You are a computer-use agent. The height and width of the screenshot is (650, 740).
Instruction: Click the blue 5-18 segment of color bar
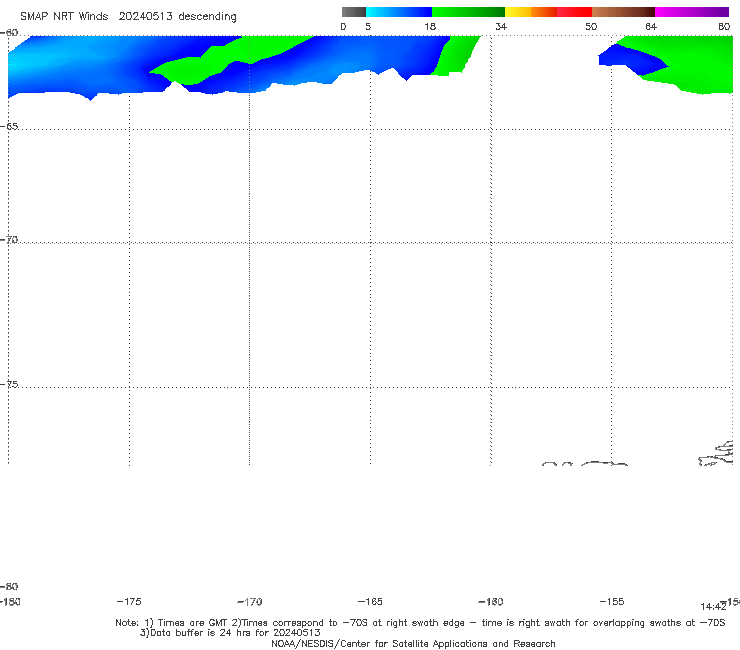pos(399,12)
